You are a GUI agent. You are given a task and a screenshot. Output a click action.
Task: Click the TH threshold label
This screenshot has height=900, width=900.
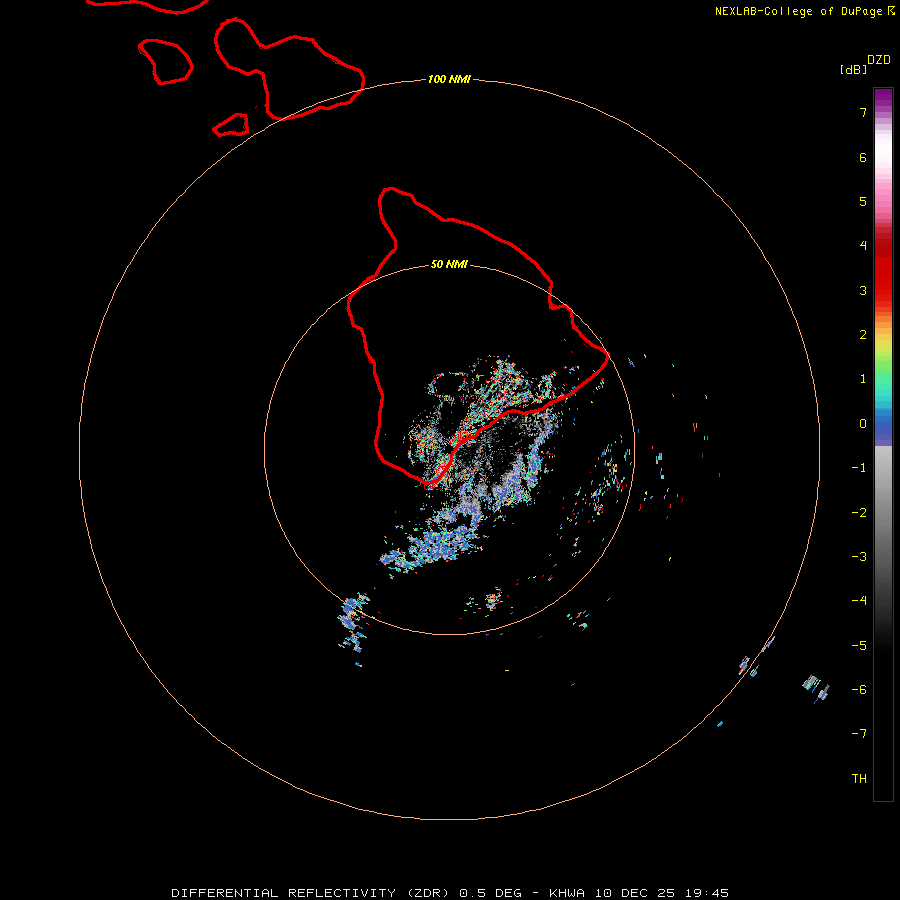pyautogui.click(x=859, y=778)
